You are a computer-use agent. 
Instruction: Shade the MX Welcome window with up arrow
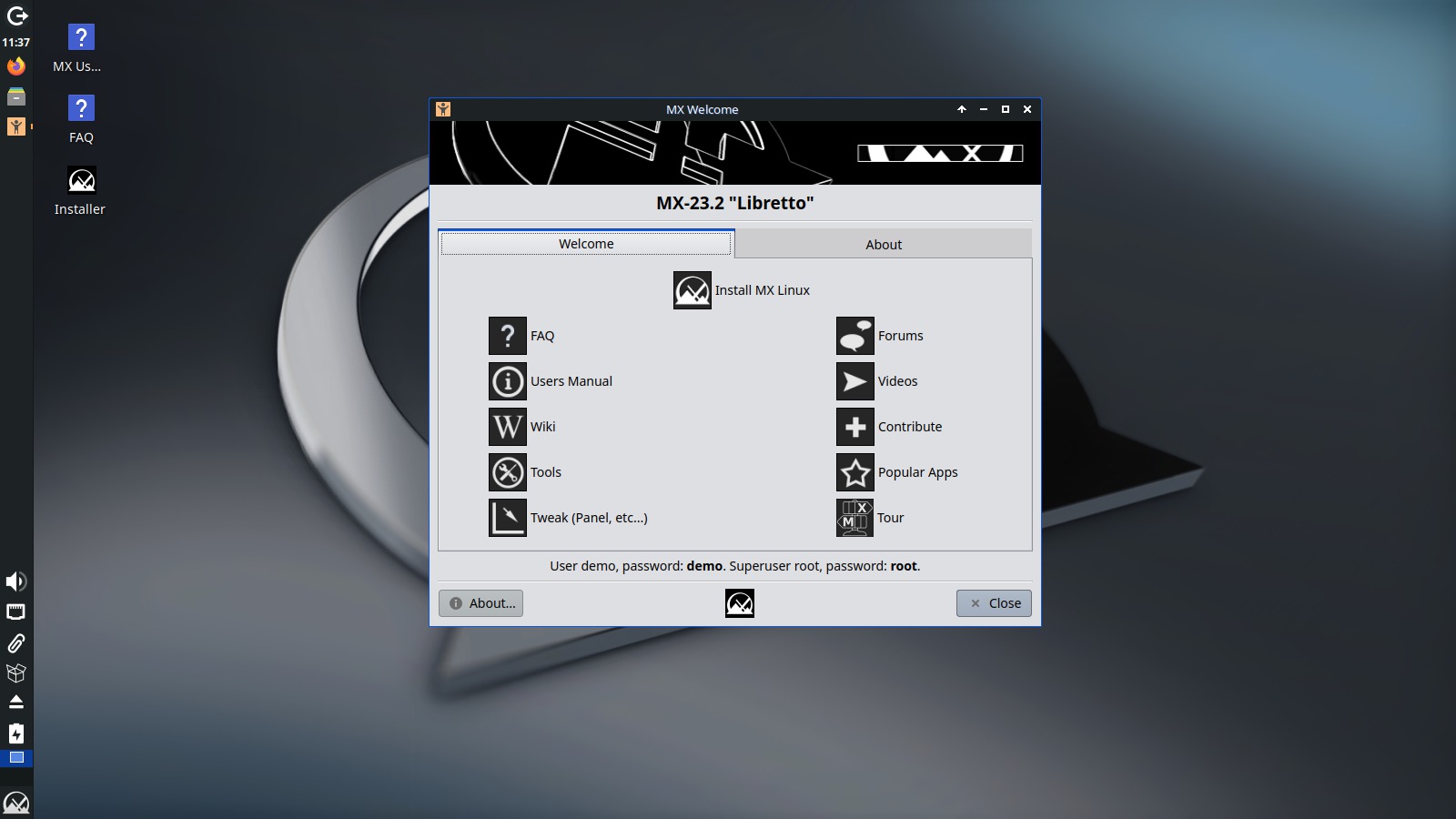(962, 109)
